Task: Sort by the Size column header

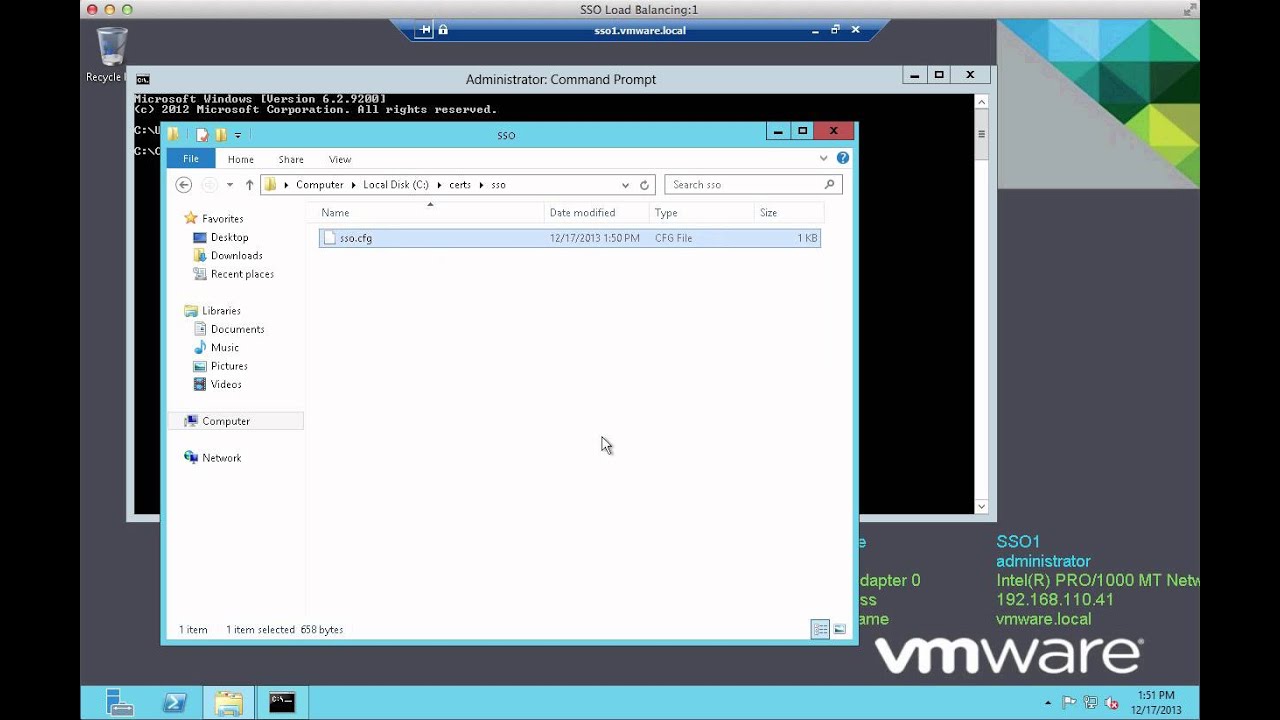Action: (788, 212)
